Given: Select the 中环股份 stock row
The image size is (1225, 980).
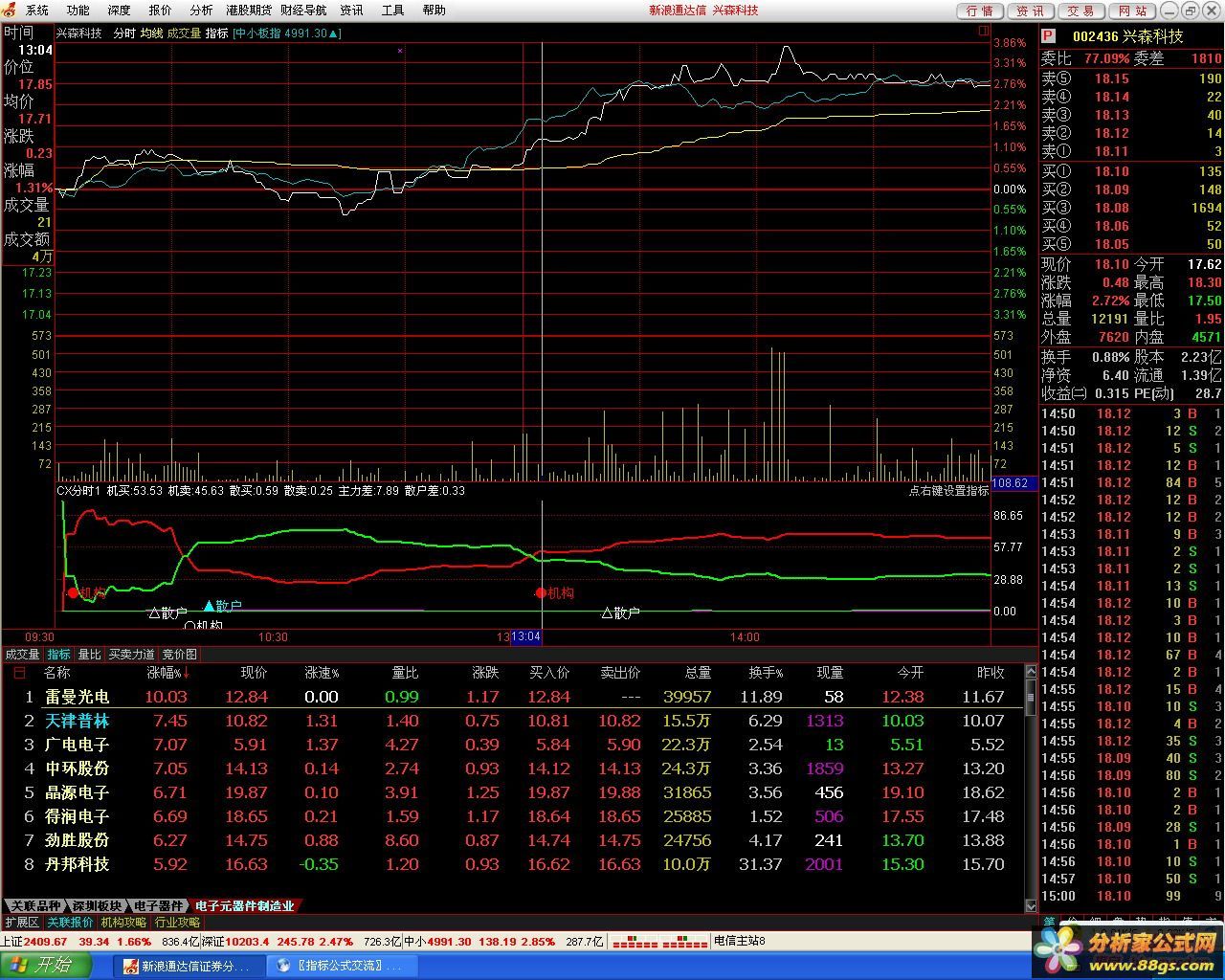Looking at the screenshot, I should pyautogui.click(x=512, y=768).
